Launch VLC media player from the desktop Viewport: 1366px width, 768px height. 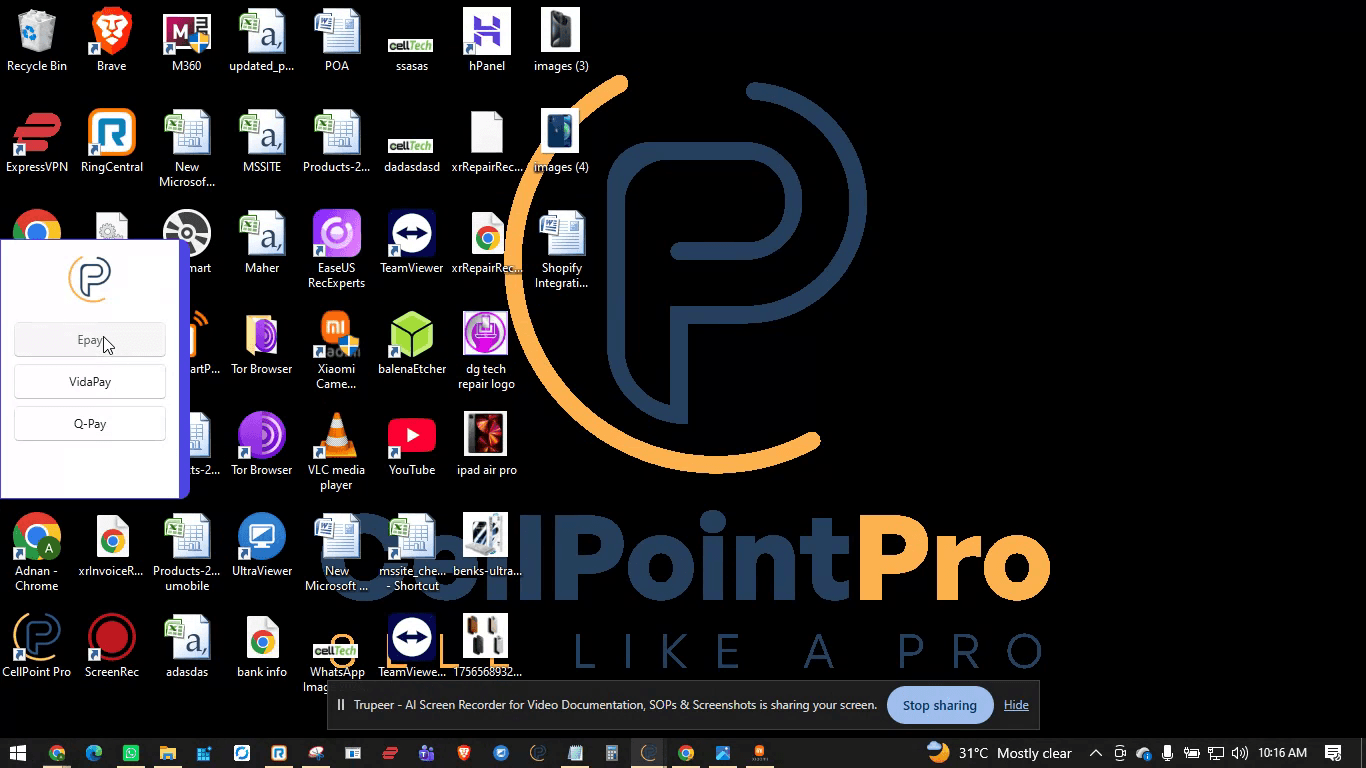coord(337,452)
